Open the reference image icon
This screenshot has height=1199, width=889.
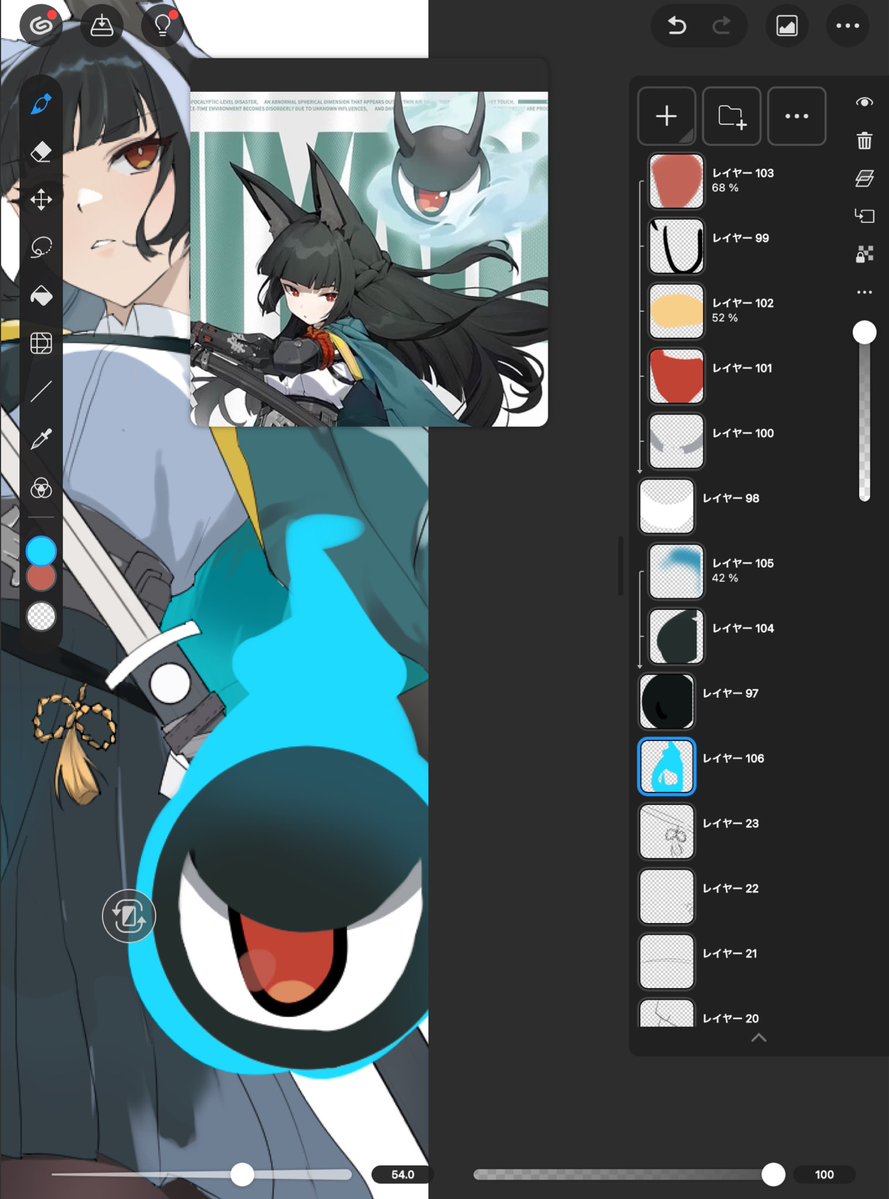point(787,26)
